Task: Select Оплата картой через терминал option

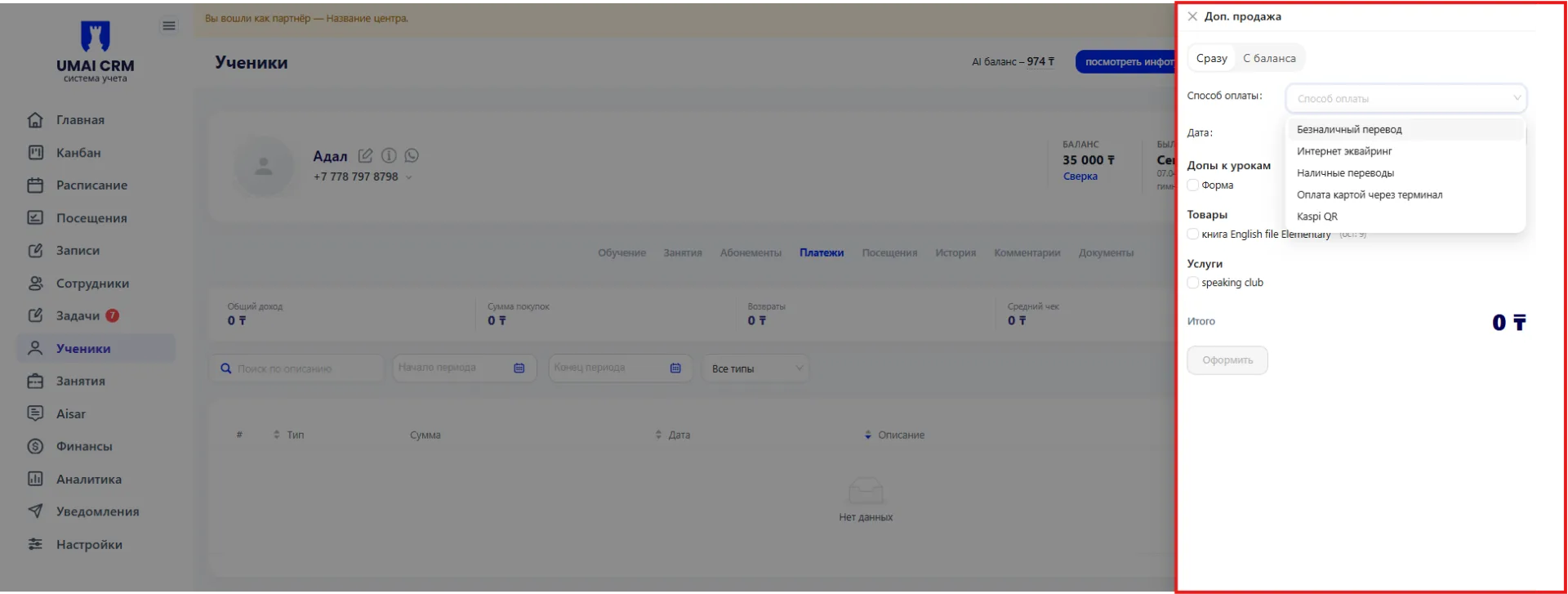Action: tap(1405, 194)
